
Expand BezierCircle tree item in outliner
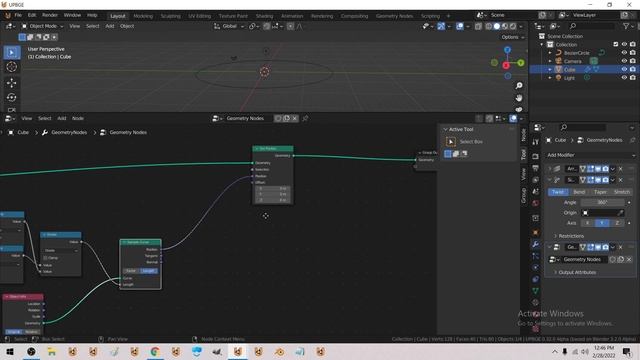(550, 53)
